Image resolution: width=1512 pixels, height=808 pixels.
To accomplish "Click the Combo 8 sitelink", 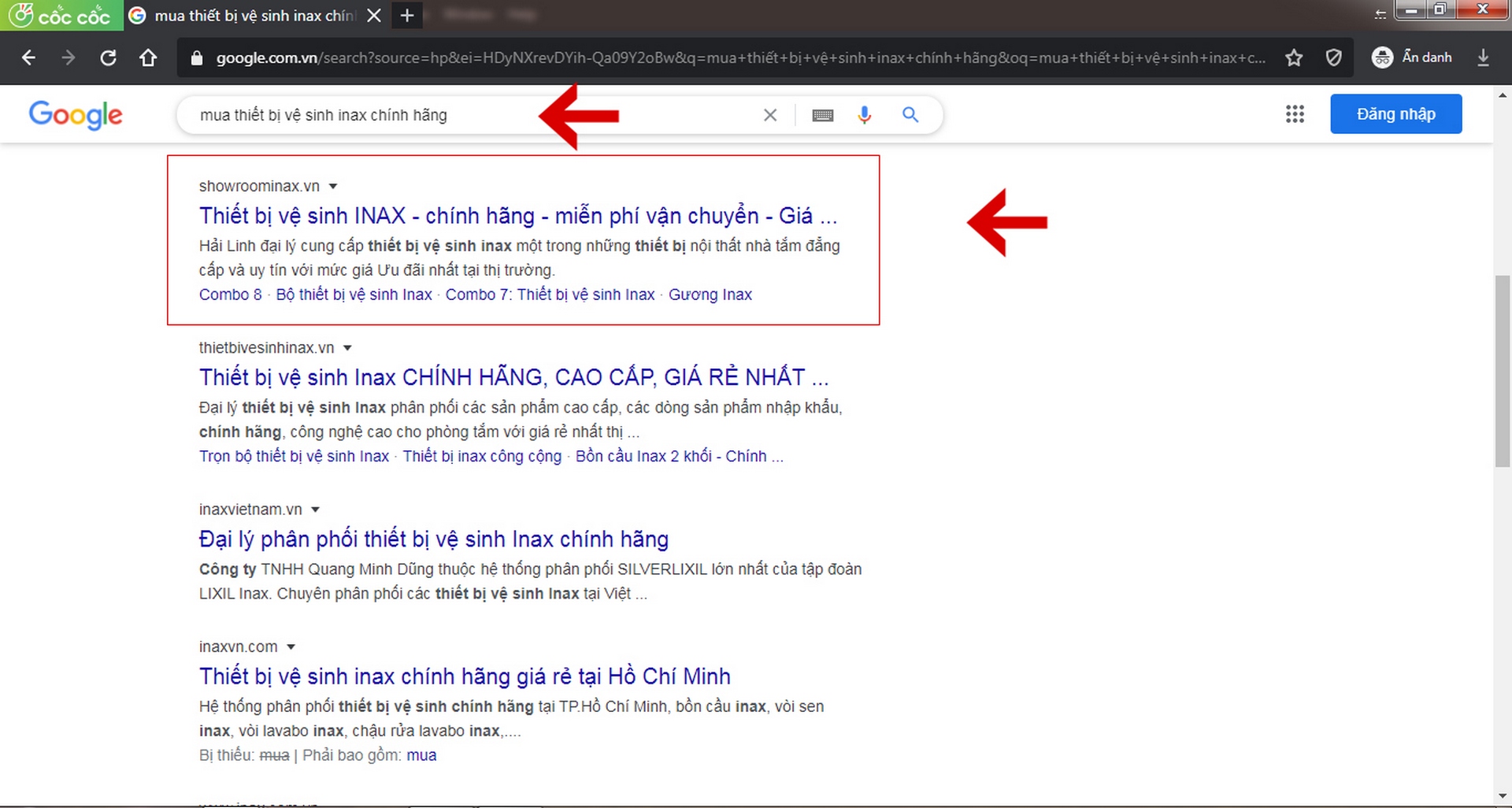I will coord(229,294).
